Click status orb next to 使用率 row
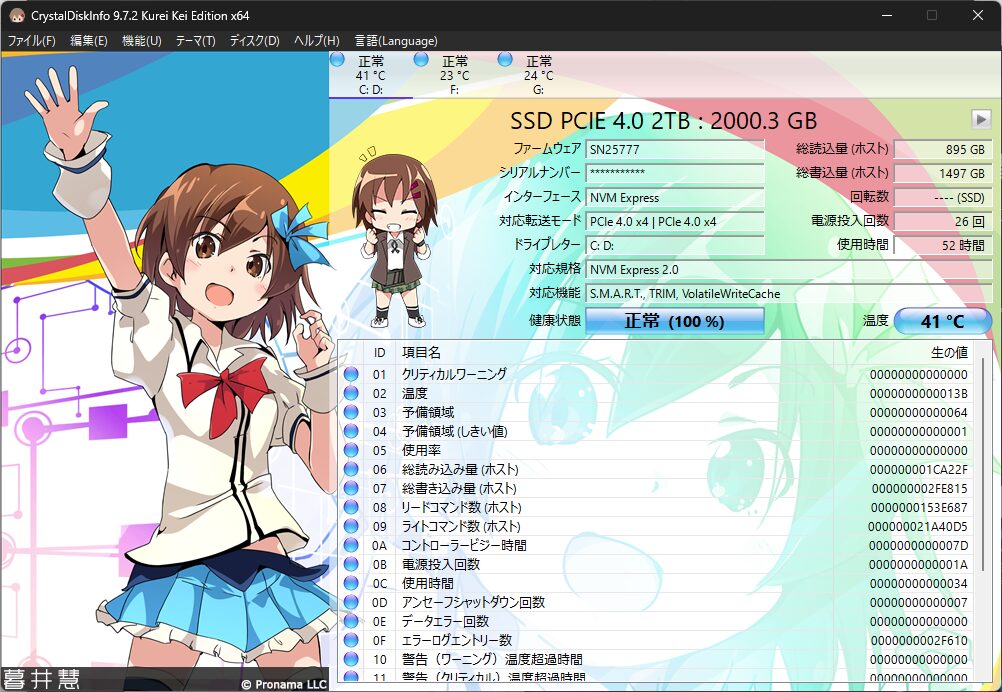Image resolution: width=1002 pixels, height=692 pixels. click(351, 451)
